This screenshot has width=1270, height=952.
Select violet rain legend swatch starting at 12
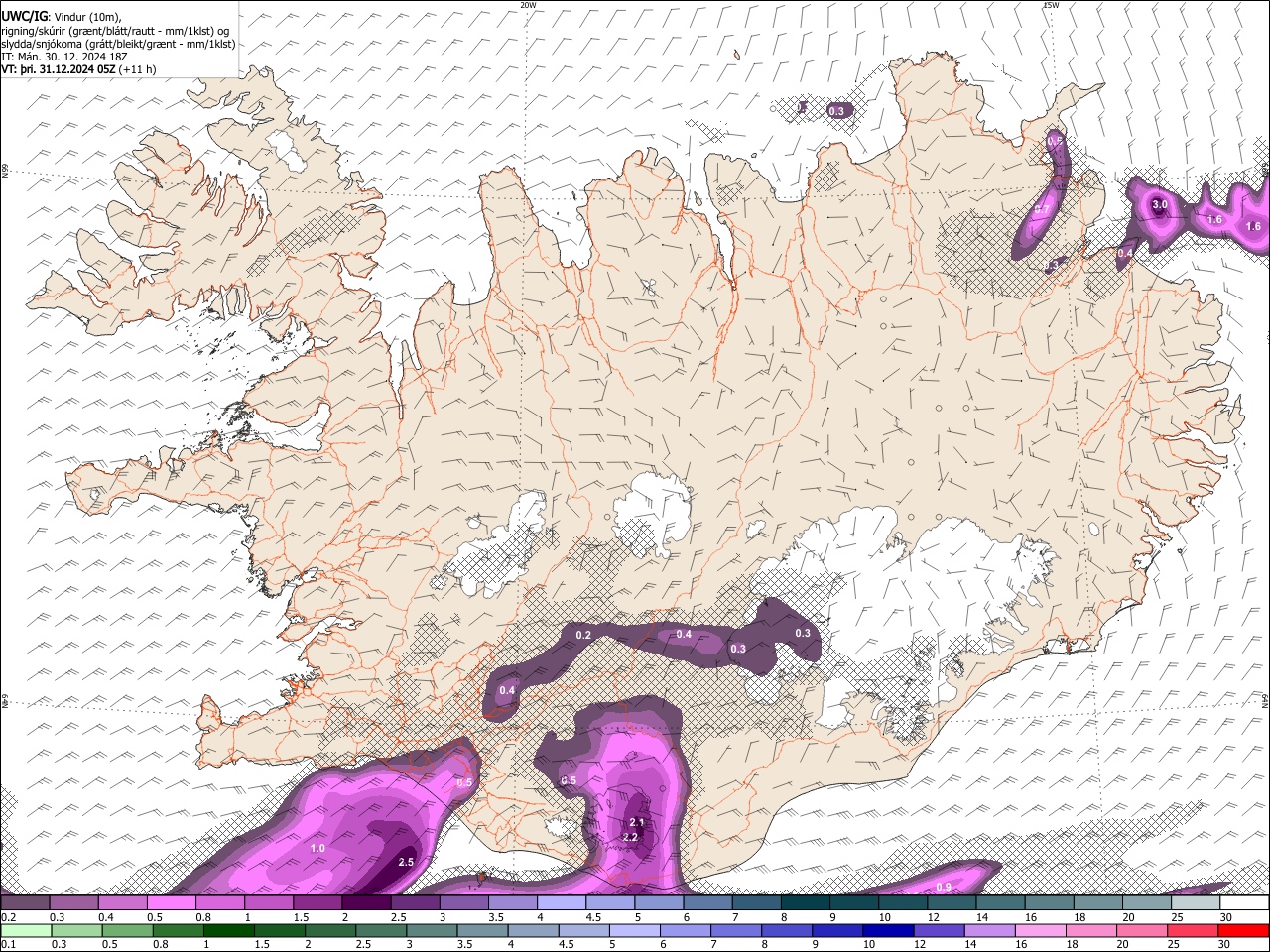tap(939, 931)
